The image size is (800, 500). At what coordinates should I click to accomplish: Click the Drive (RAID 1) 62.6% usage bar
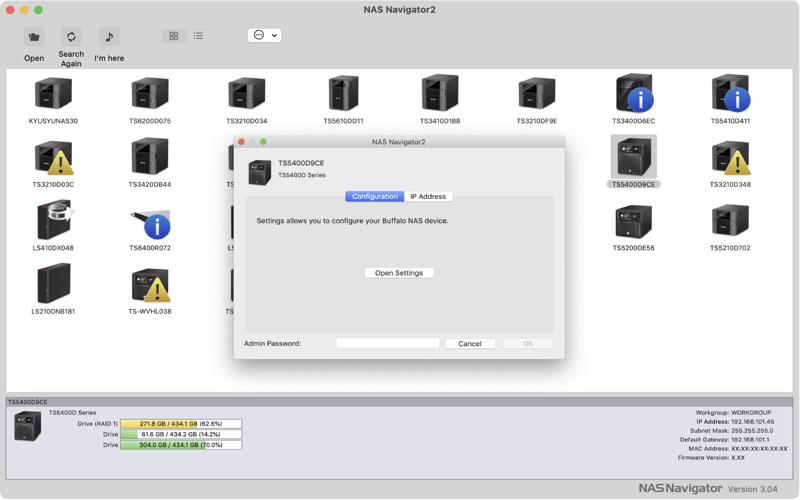(x=181, y=424)
